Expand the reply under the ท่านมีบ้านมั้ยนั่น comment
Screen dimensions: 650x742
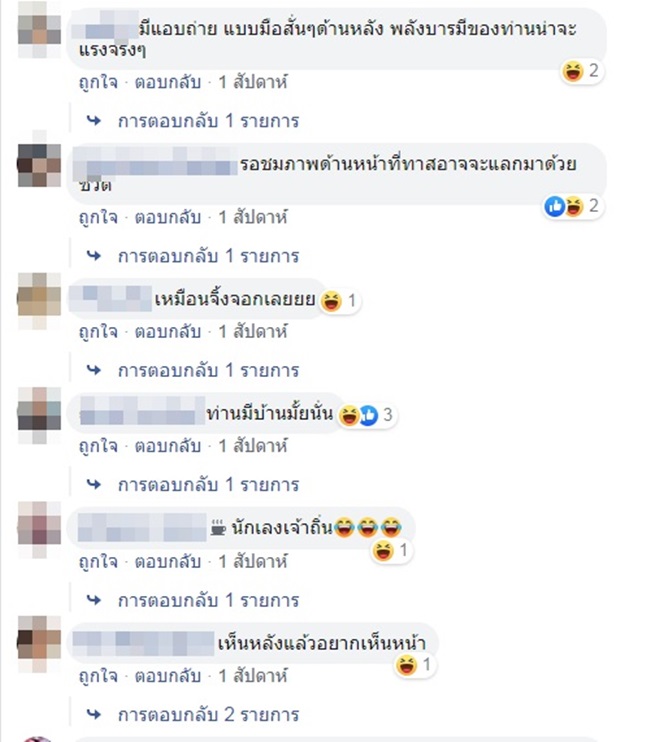208,485
